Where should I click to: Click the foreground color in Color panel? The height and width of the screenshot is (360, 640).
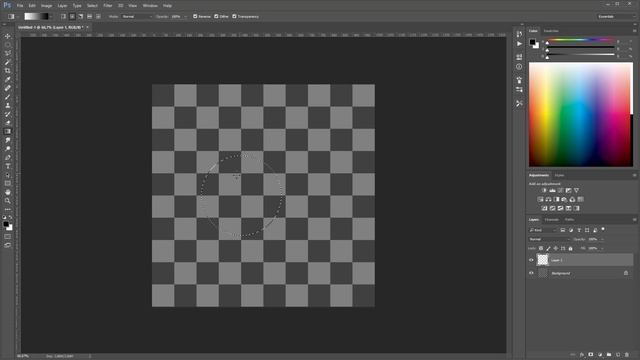click(x=532, y=42)
